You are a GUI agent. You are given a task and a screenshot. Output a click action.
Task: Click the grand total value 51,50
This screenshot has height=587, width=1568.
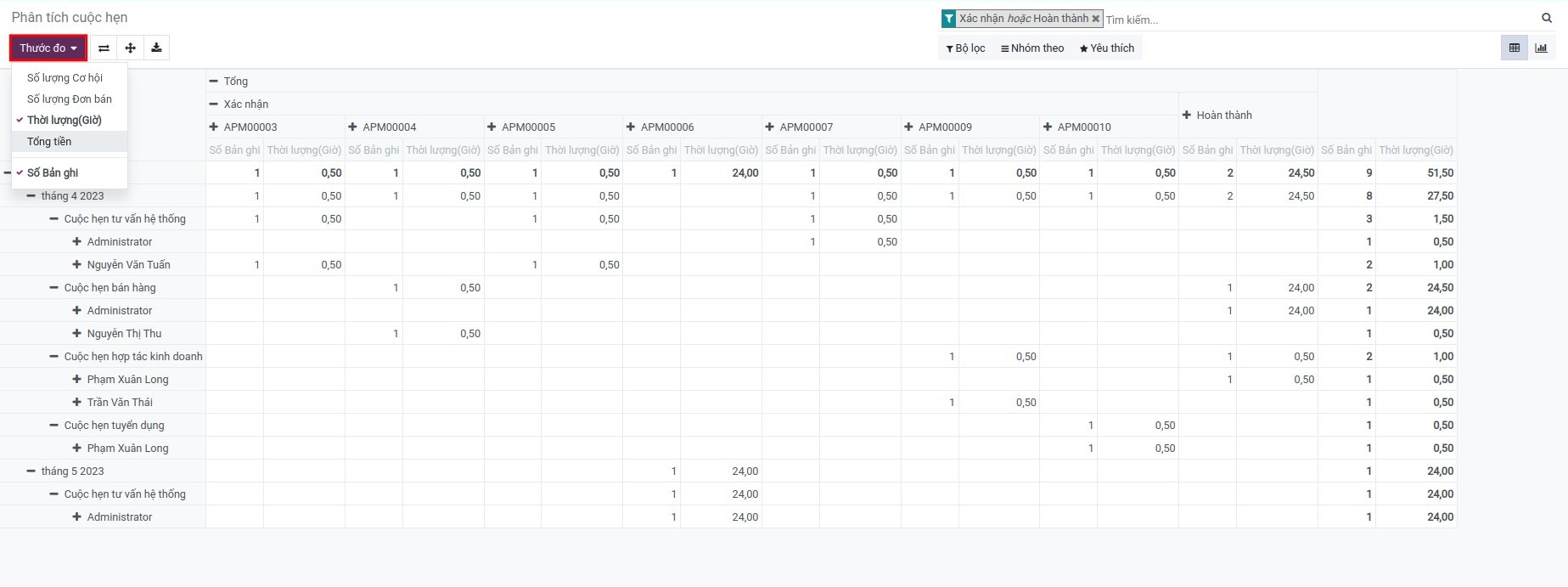click(x=1440, y=173)
